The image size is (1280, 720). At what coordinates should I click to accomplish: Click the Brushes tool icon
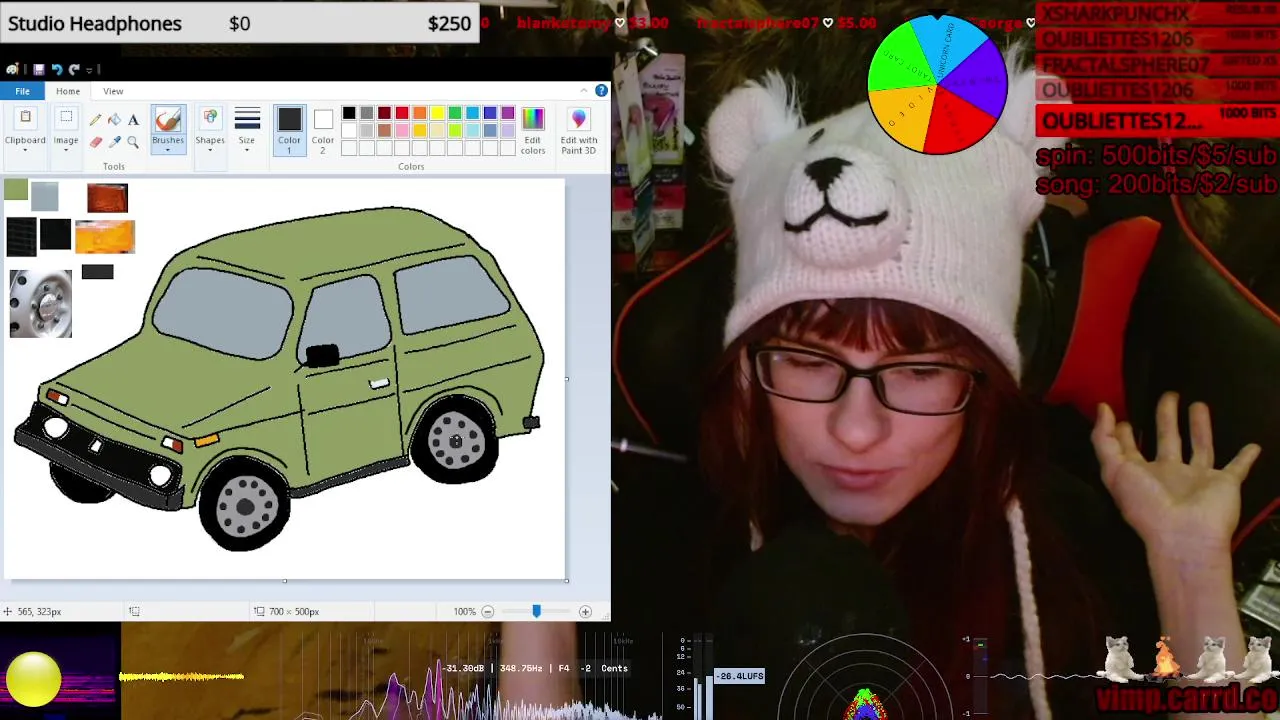[168, 120]
